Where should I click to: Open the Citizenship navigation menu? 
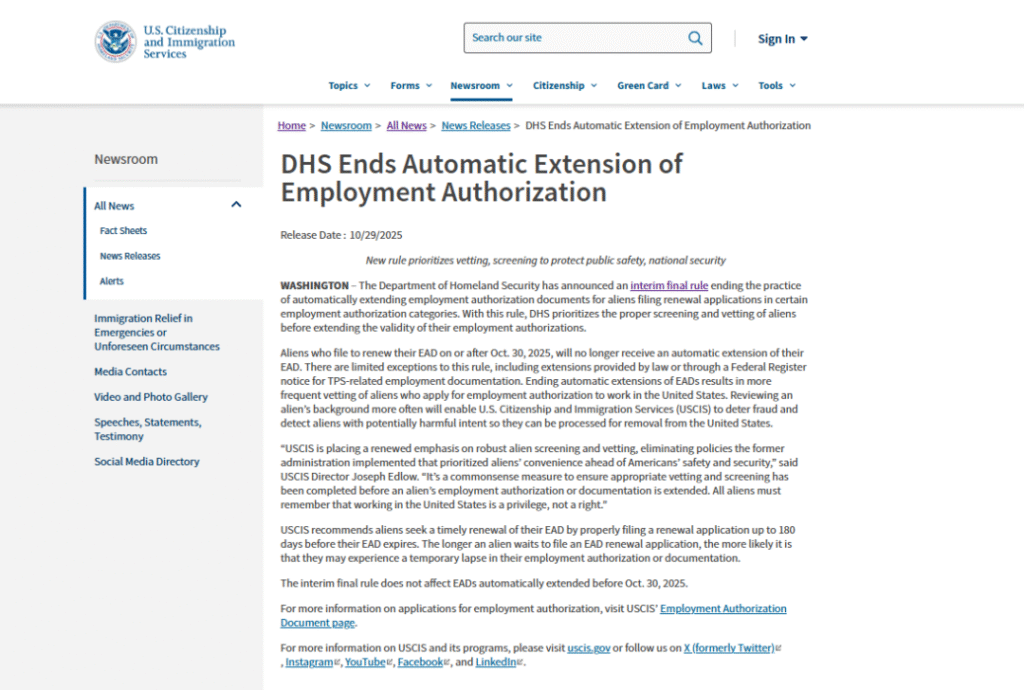pos(564,86)
